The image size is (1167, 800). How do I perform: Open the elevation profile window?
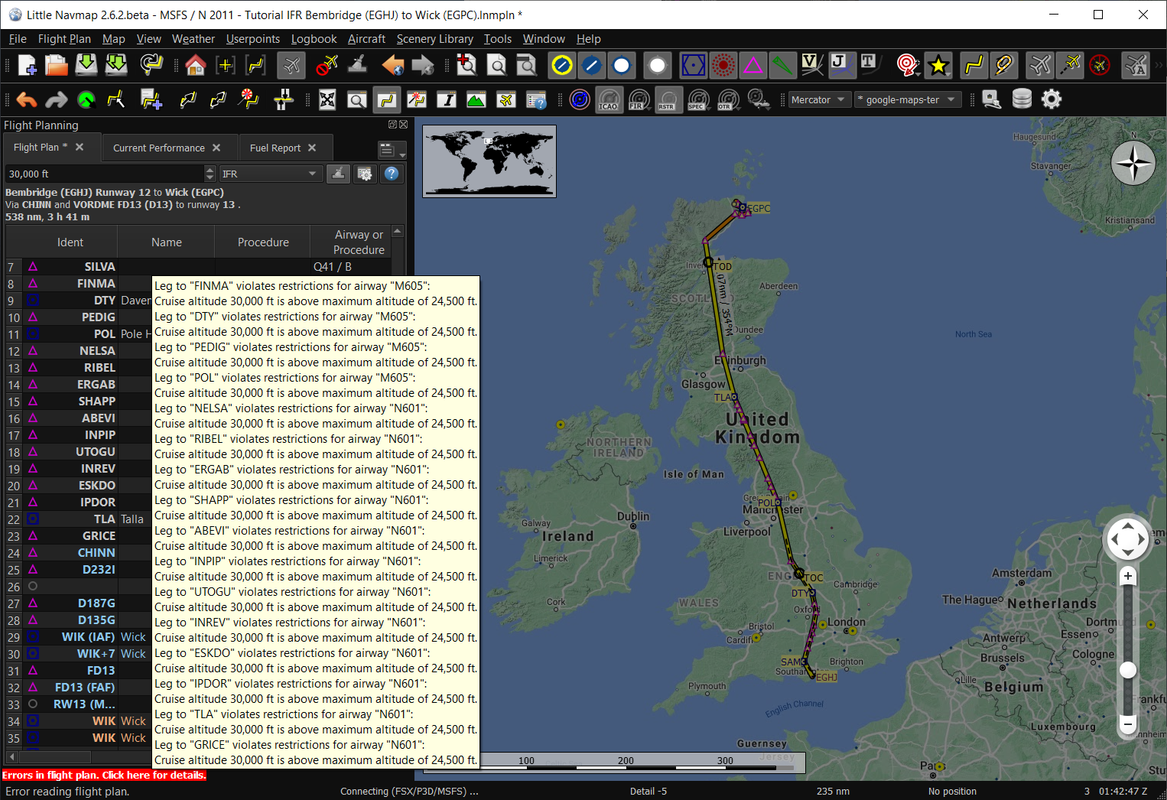(x=476, y=99)
